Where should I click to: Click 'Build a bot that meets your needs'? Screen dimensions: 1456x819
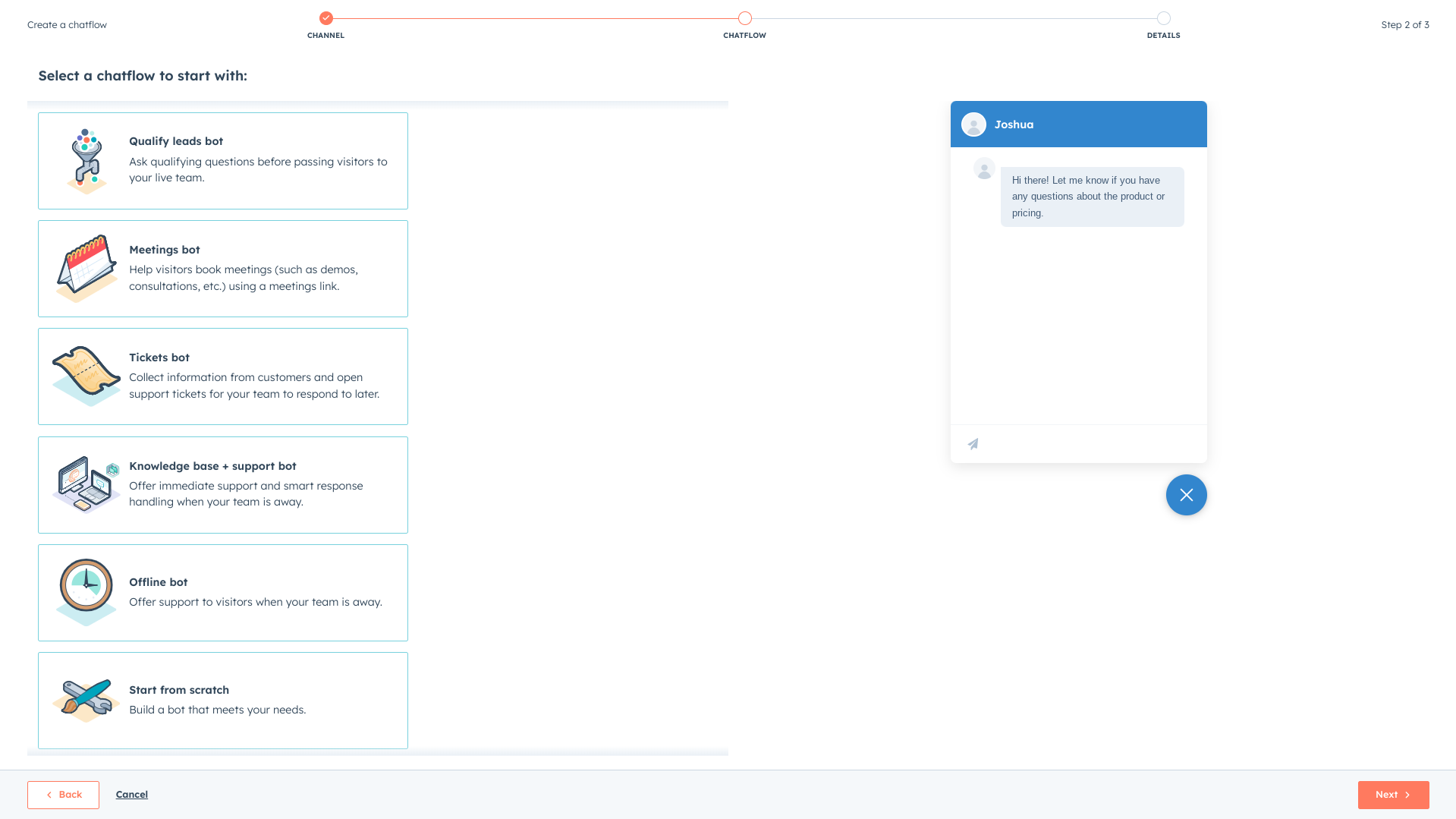pos(218,710)
